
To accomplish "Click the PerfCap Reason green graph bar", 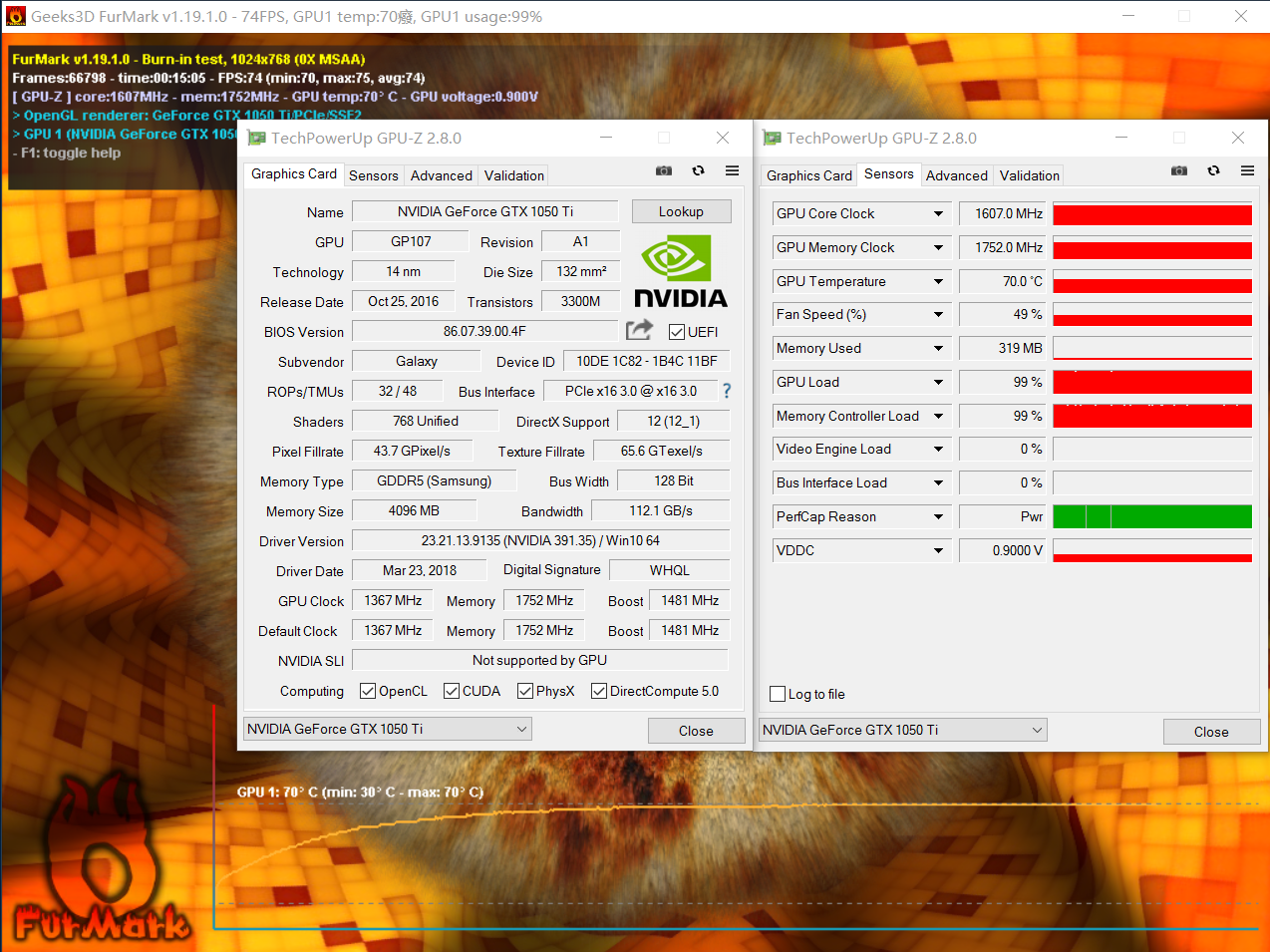I will click(x=1152, y=516).
